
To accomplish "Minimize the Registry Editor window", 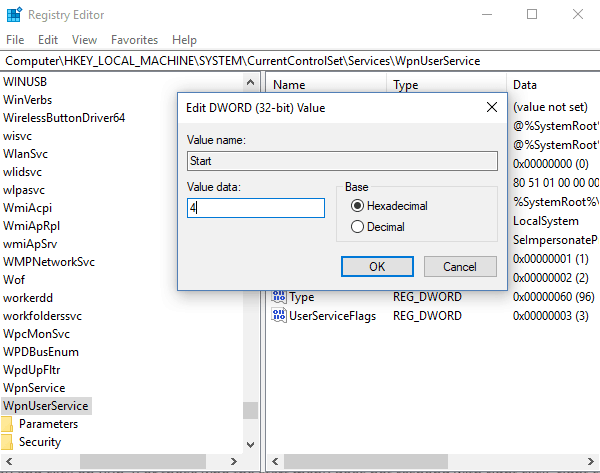I will [487, 15].
